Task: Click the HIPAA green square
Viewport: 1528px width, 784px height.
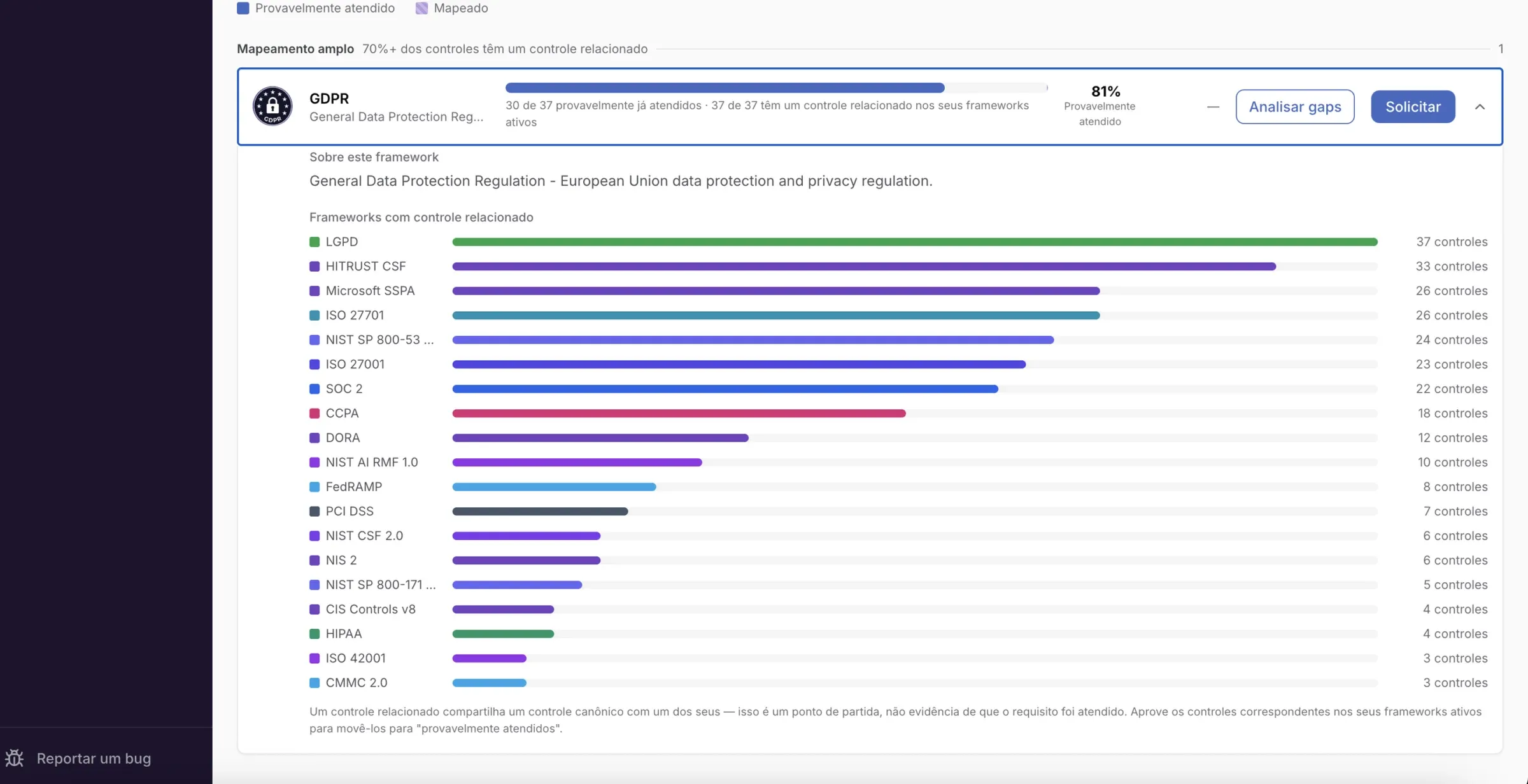Action: [x=315, y=634]
